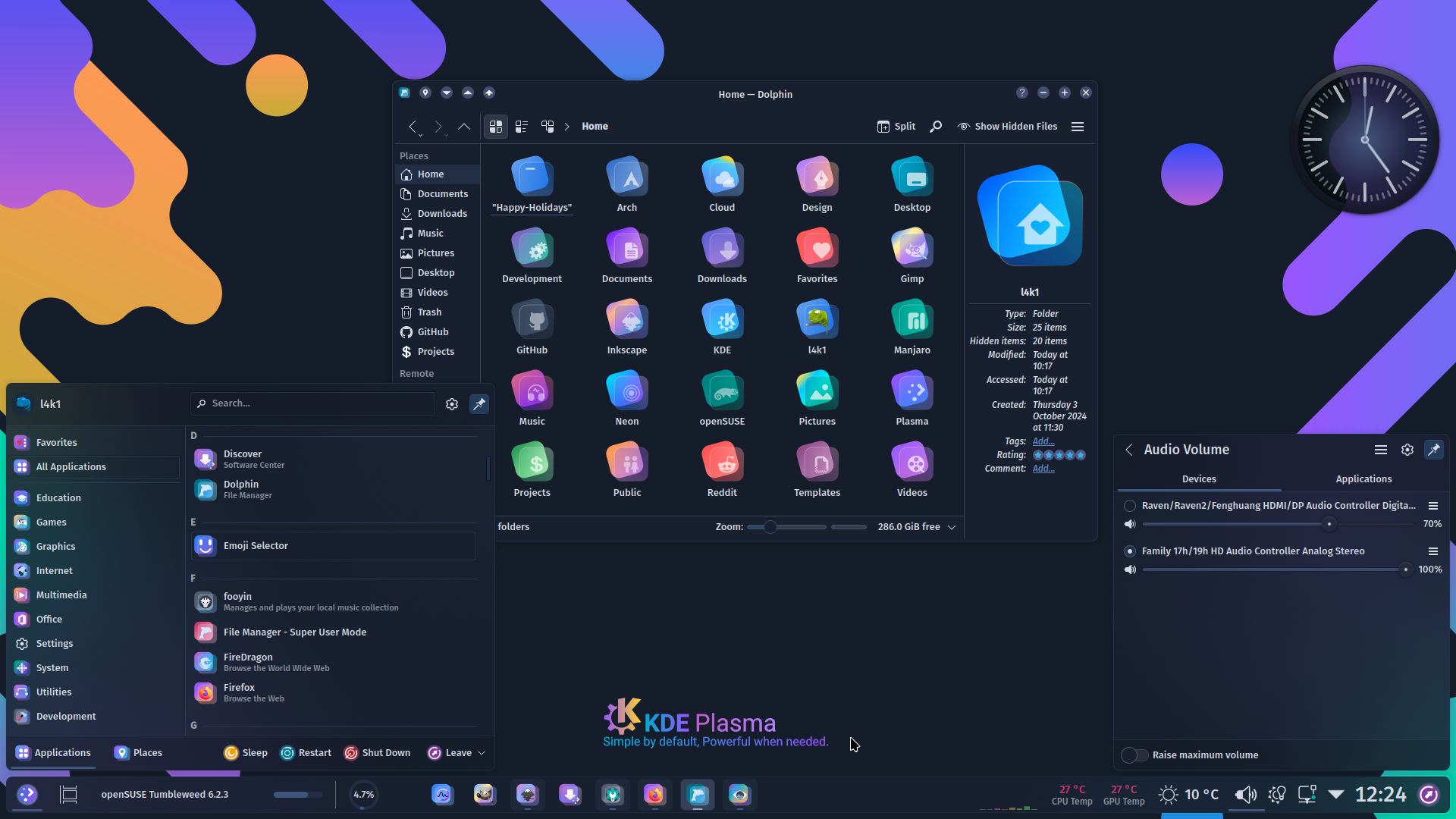This screenshot has height=819, width=1456.
Task: Open the openSUSE folder
Action: click(722, 398)
